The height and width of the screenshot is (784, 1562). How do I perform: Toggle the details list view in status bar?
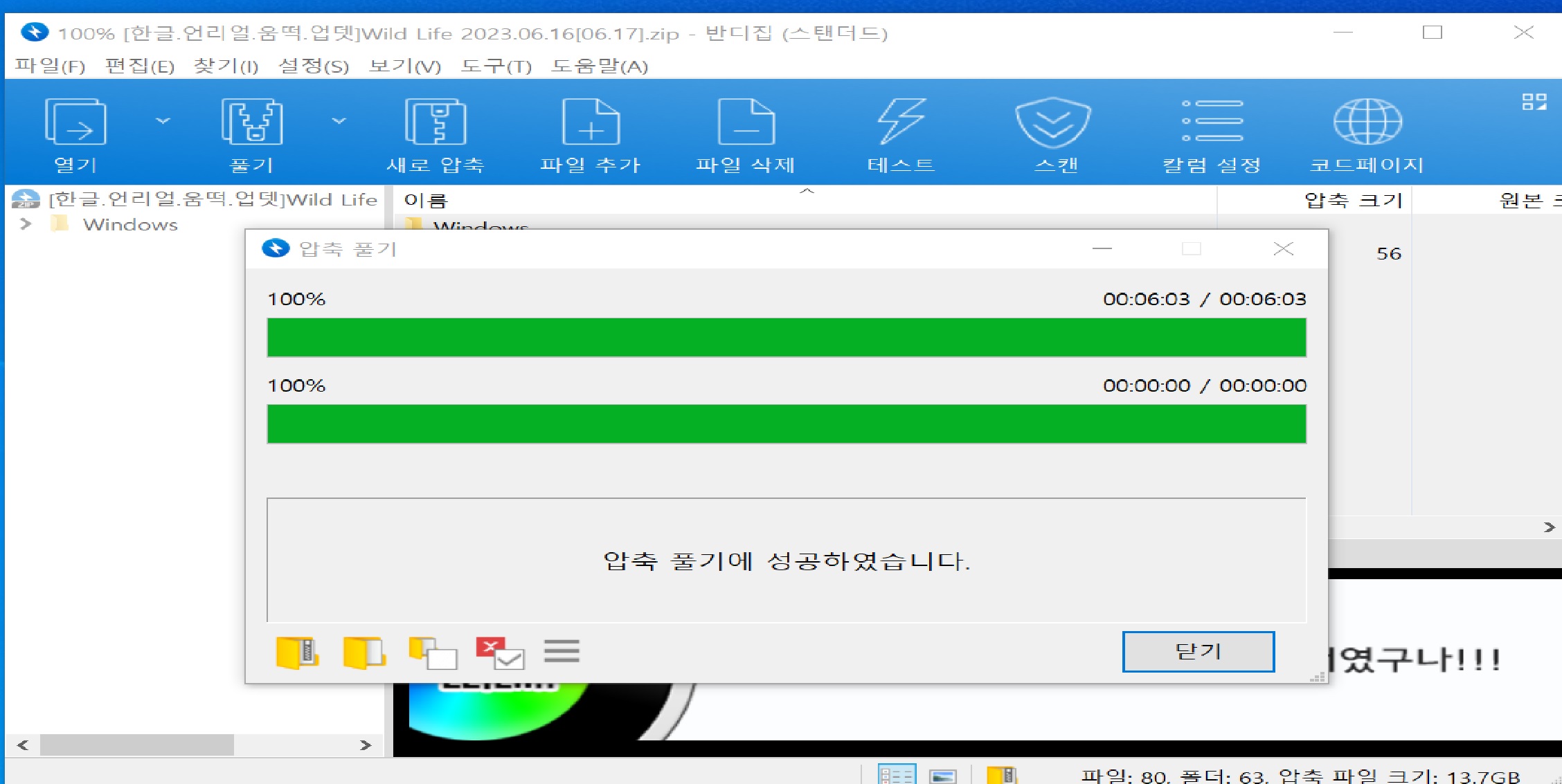(897, 775)
